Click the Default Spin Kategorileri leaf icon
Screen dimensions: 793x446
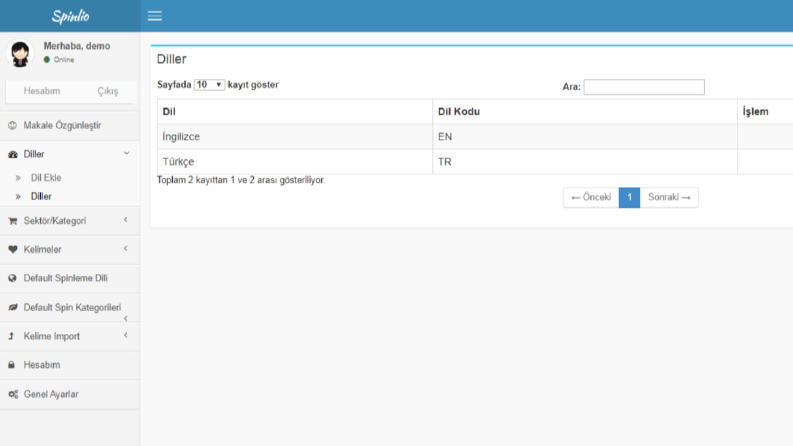pos(13,307)
